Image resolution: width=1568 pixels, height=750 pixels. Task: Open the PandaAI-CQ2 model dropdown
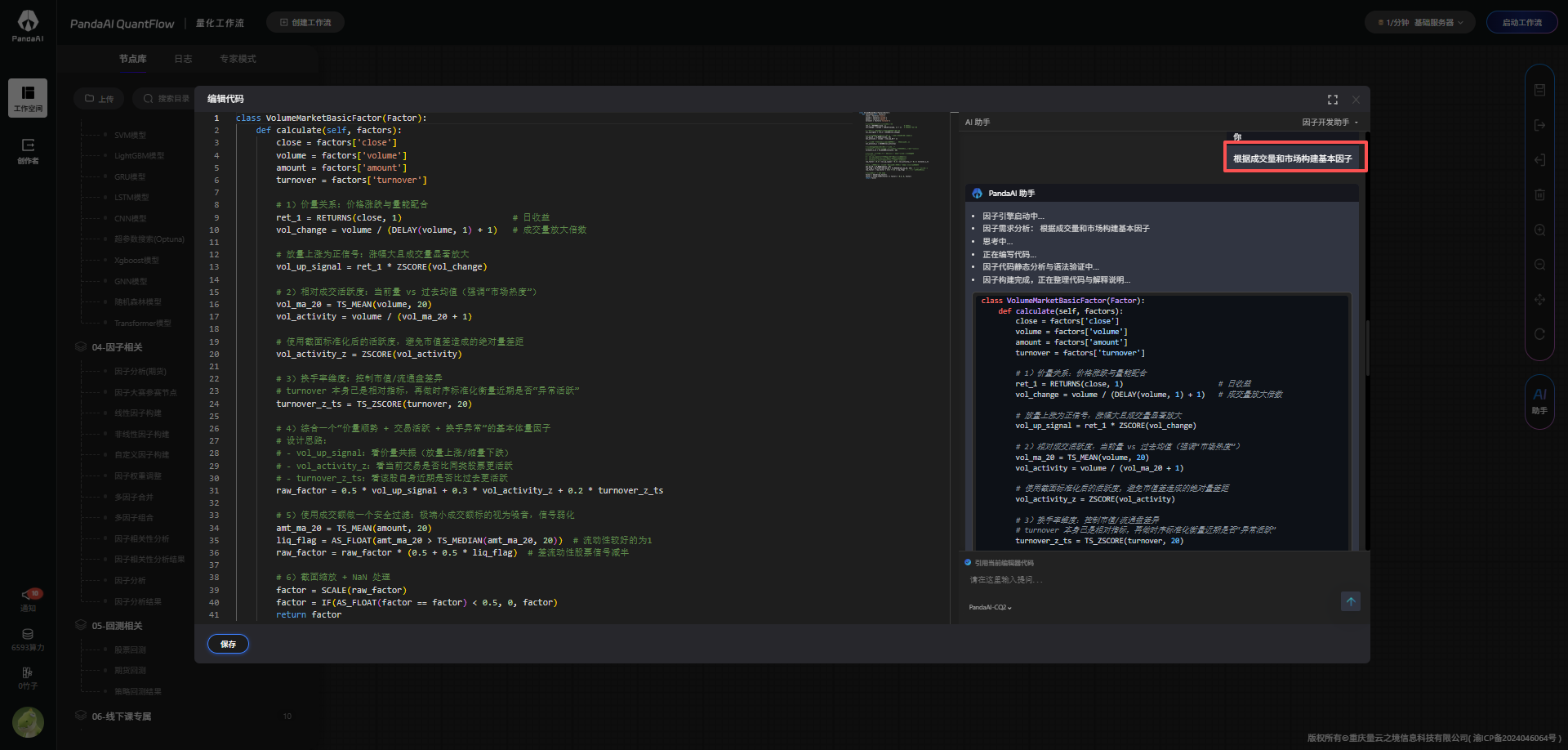coord(990,607)
